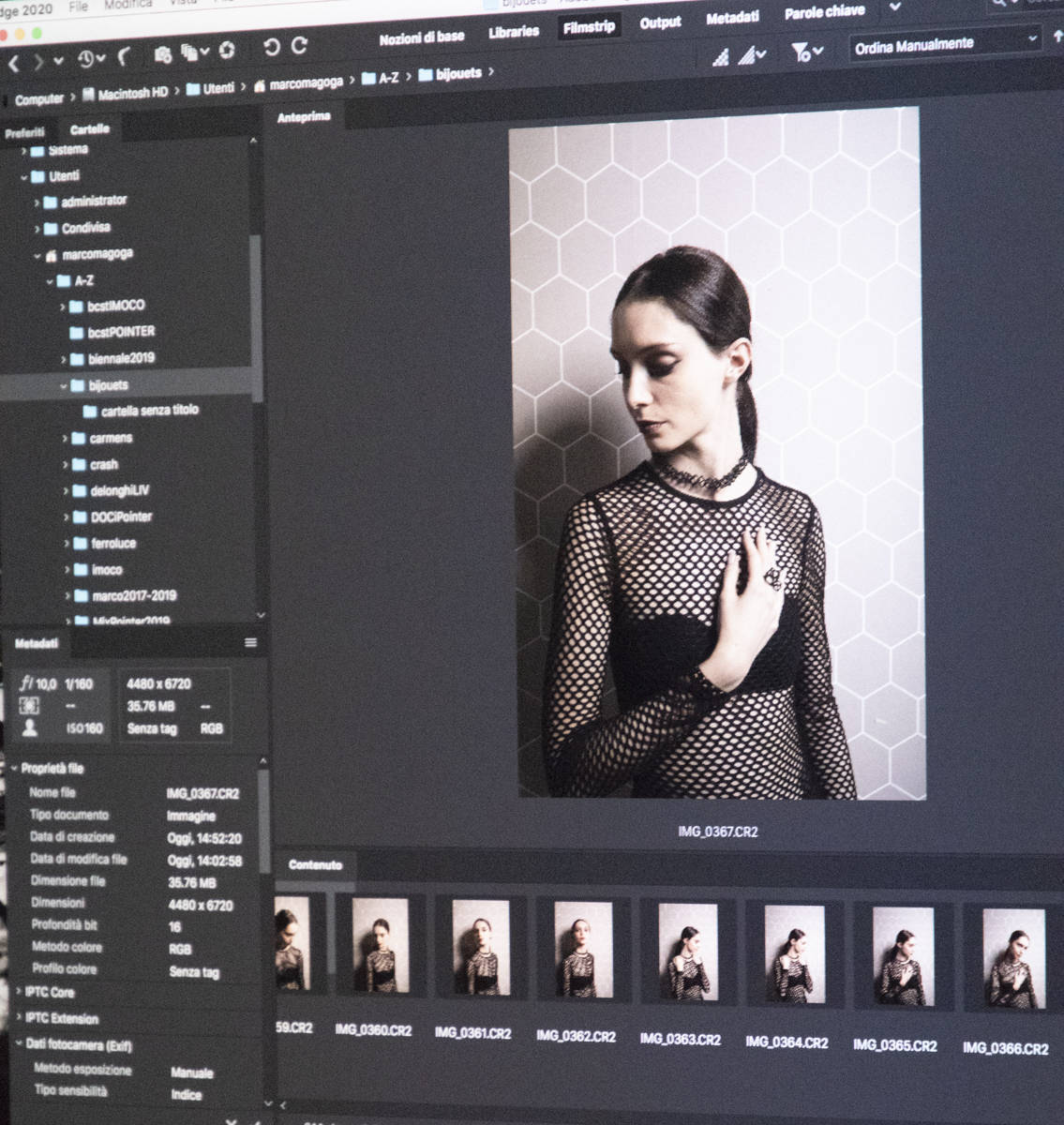Switch to the Preferiti tab

point(24,133)
